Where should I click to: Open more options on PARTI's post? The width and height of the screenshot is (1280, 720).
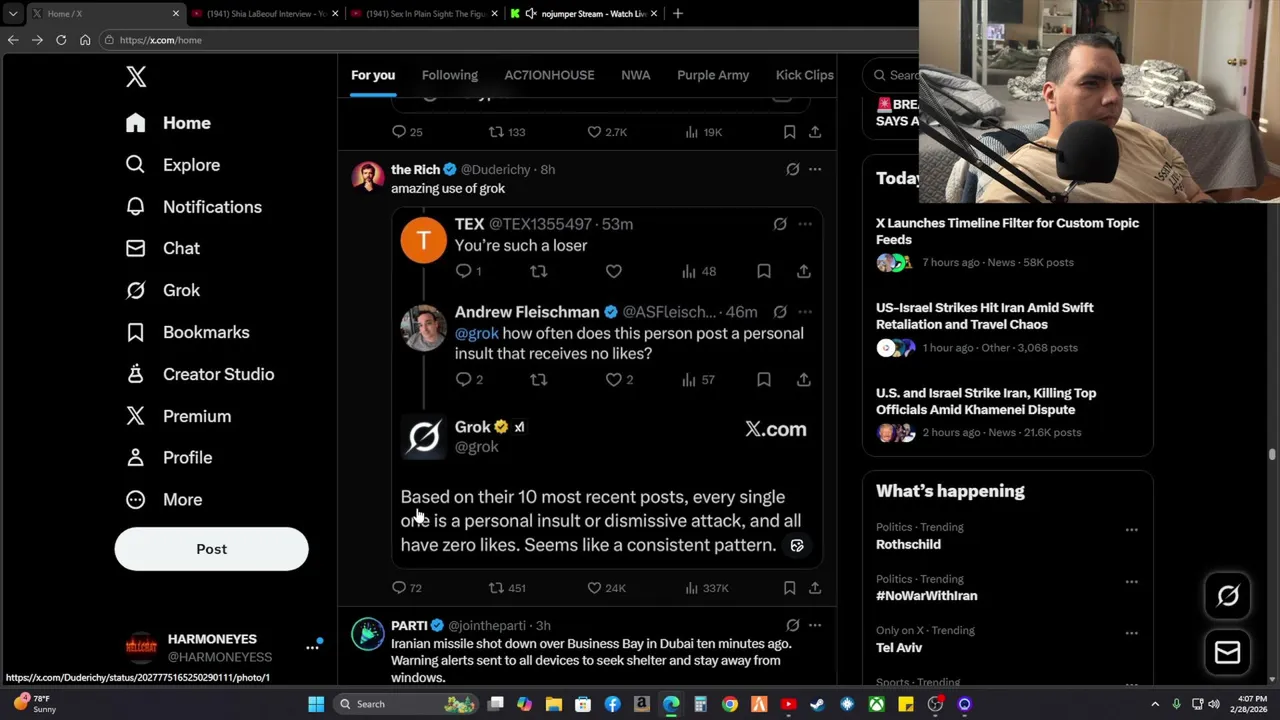pos(815,626)
